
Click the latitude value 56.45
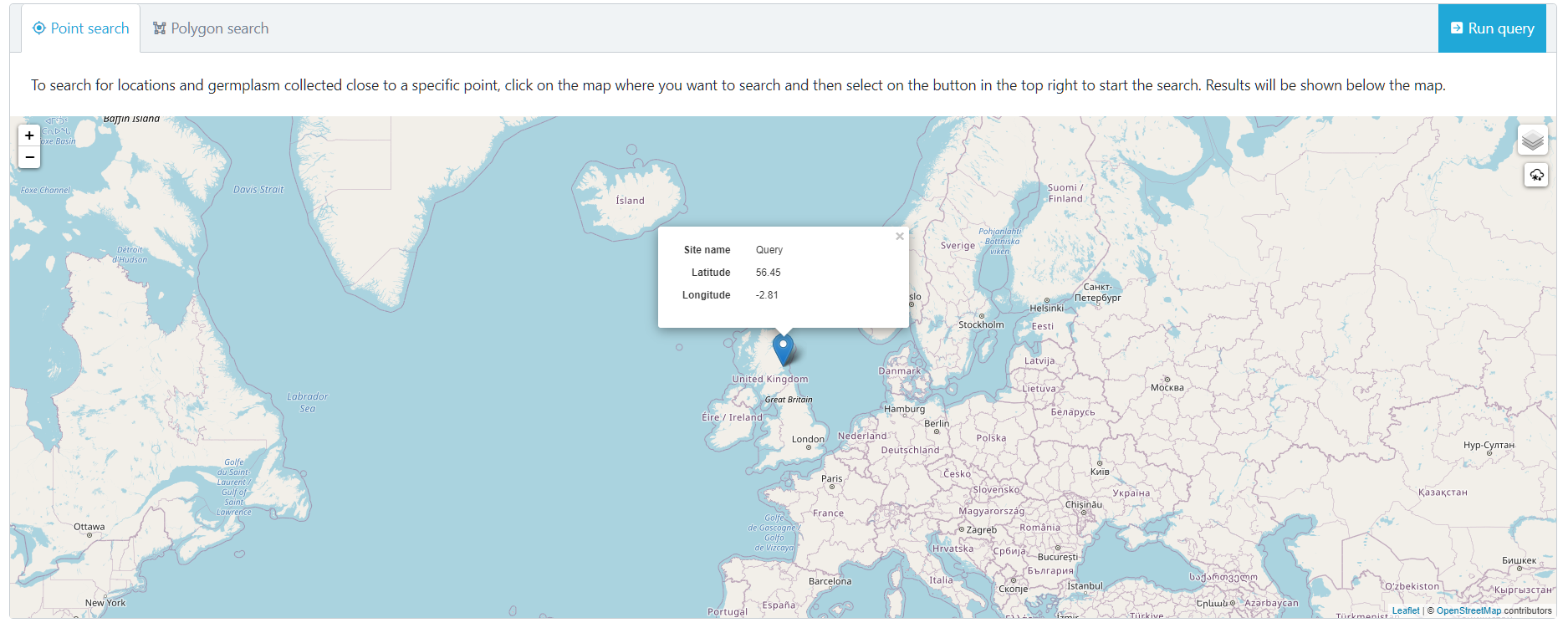pos(768,273)
